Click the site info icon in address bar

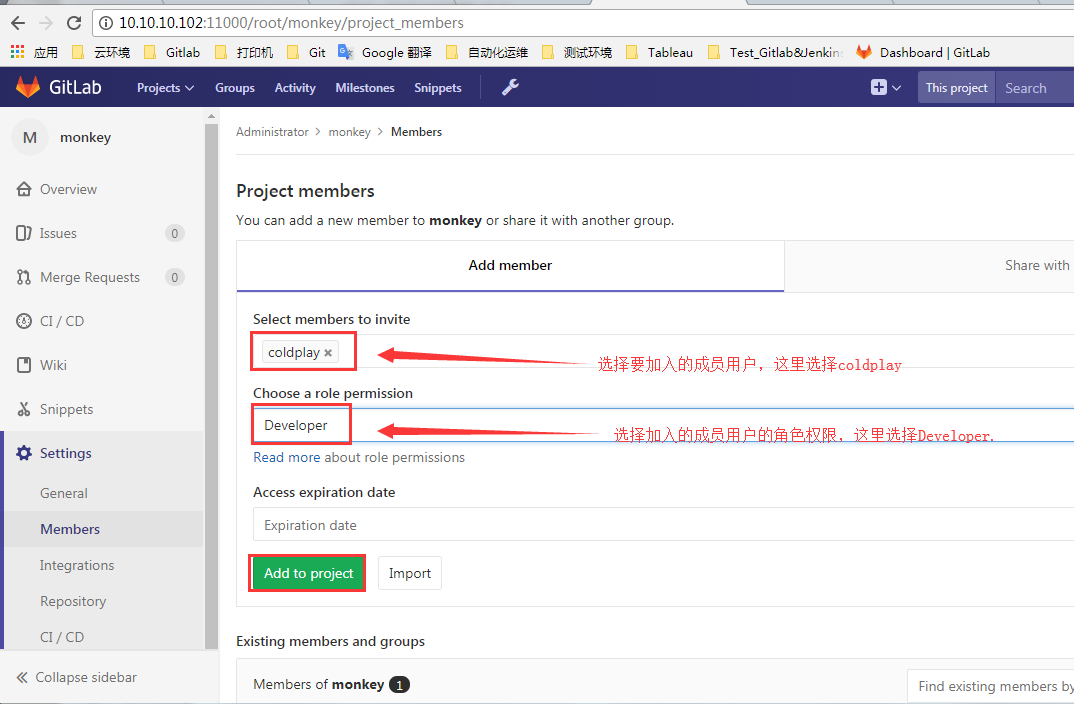click(106, 23)
